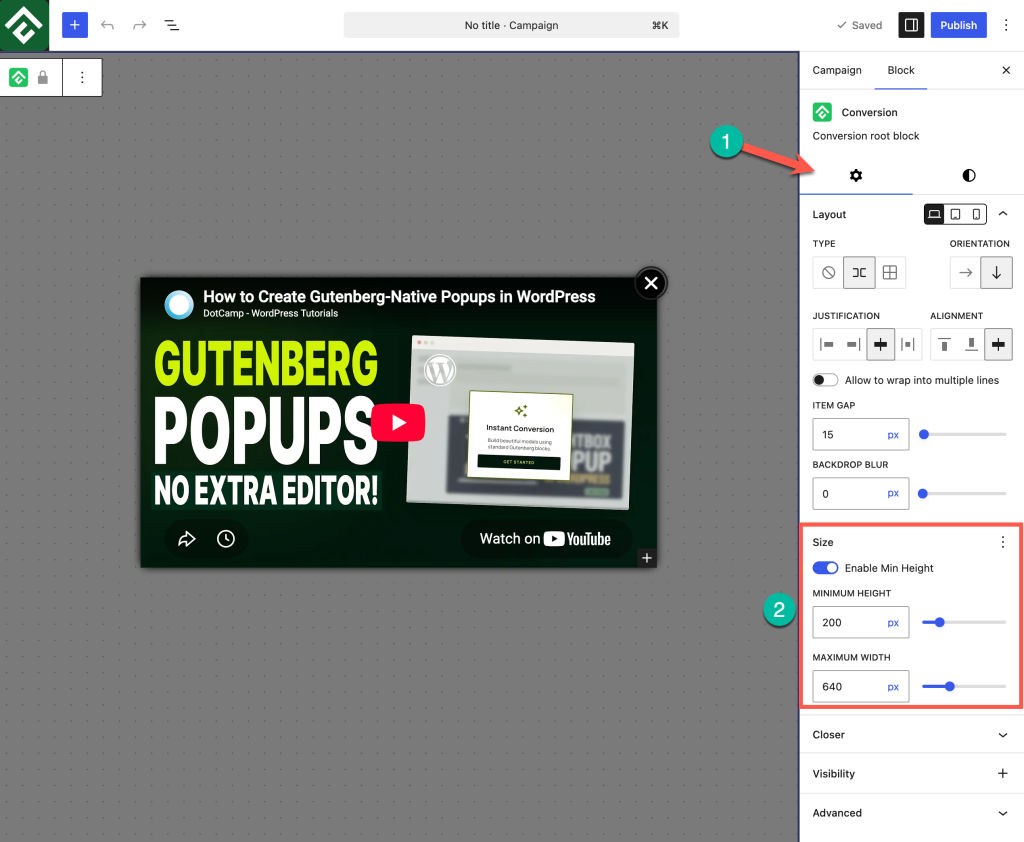The width and height of the screenshot is (1024, 842).
Task: Open the document overview list view
Action: coord(171,25)
